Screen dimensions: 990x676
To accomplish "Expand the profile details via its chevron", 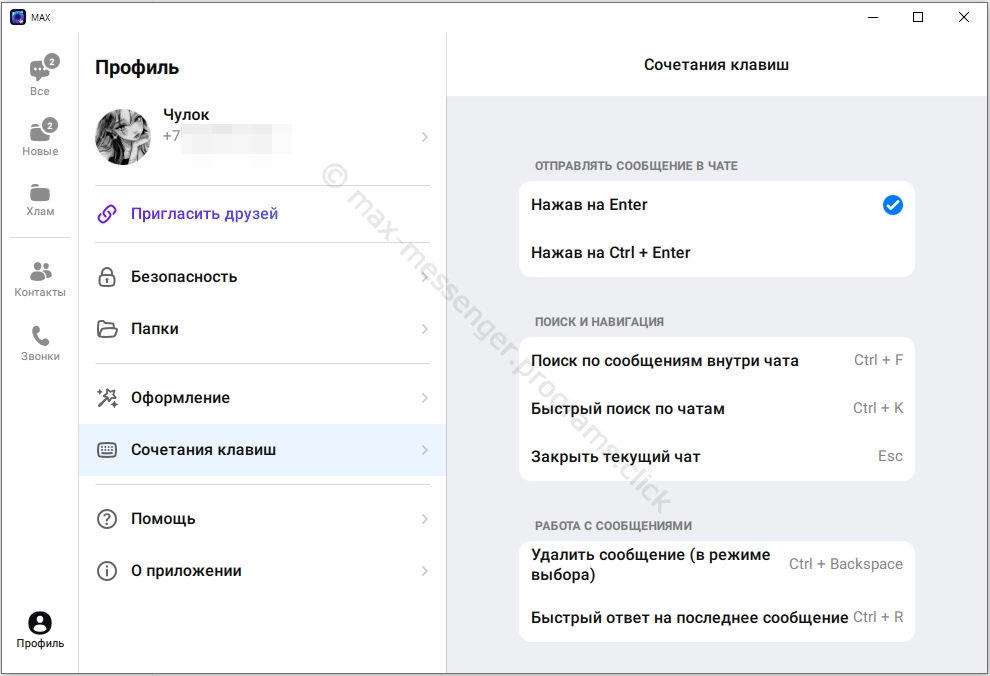I will point(424,137).
